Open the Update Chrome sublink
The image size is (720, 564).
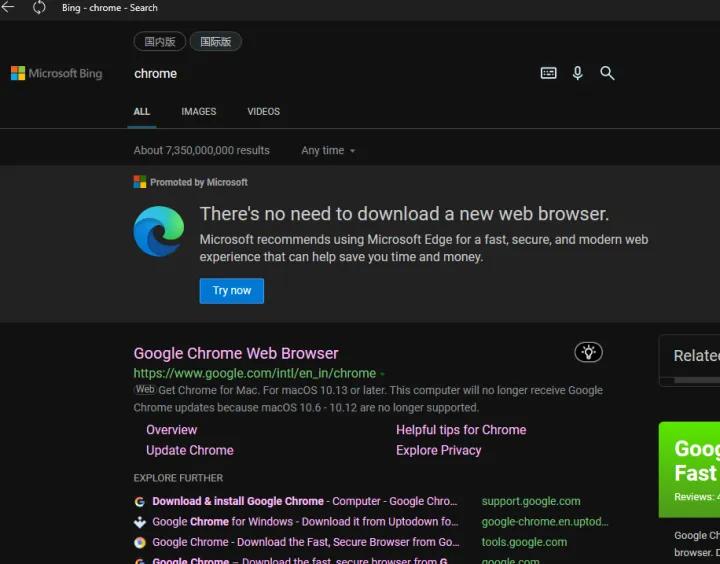190,450
